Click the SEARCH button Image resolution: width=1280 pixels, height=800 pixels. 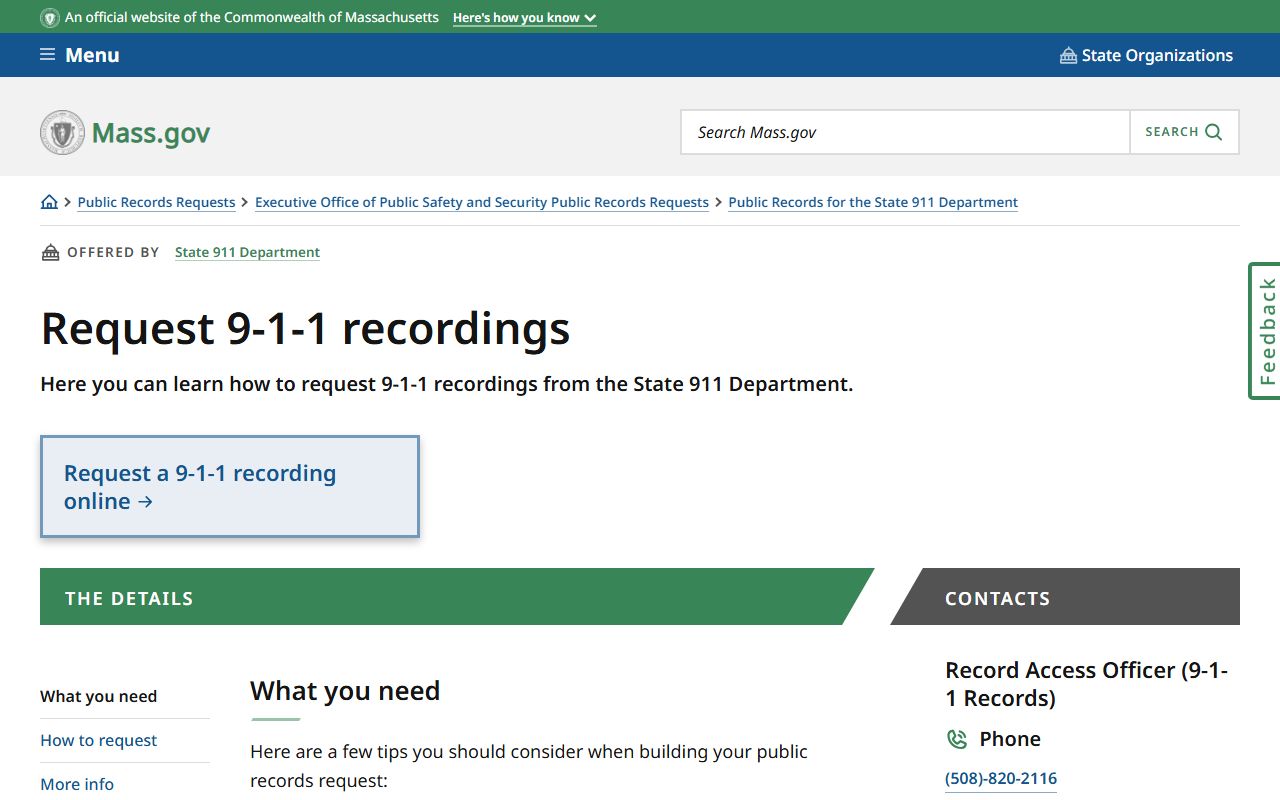click(x=1184, y=132)
